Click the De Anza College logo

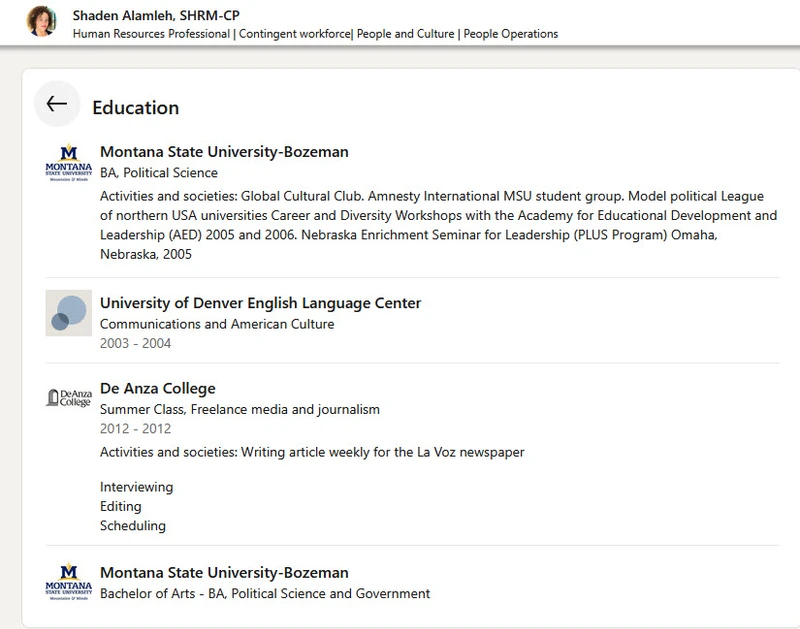pos(69,397)
